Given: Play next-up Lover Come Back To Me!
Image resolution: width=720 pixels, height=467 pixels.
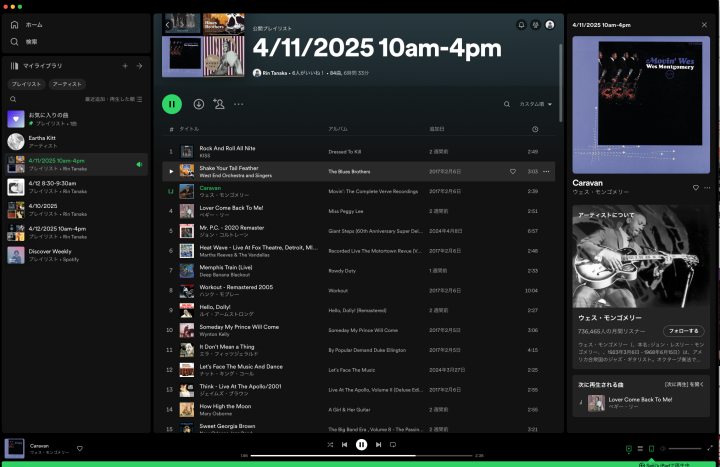Looking at the screenshot, I should click(x=641, y=403).
